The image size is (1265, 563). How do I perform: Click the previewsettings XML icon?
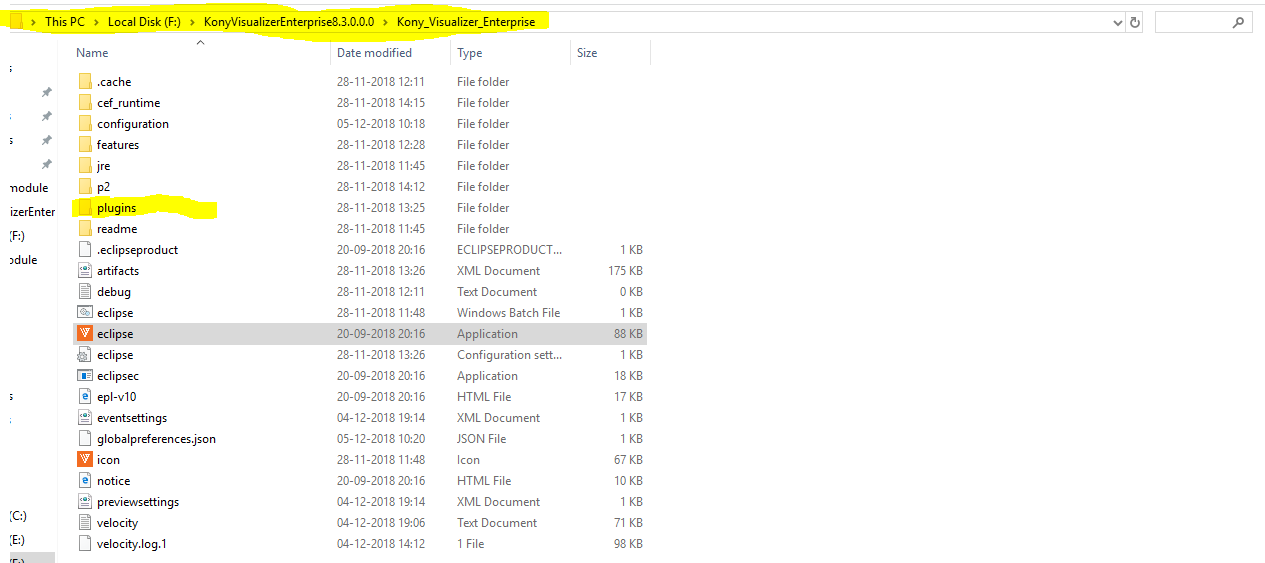85,502
